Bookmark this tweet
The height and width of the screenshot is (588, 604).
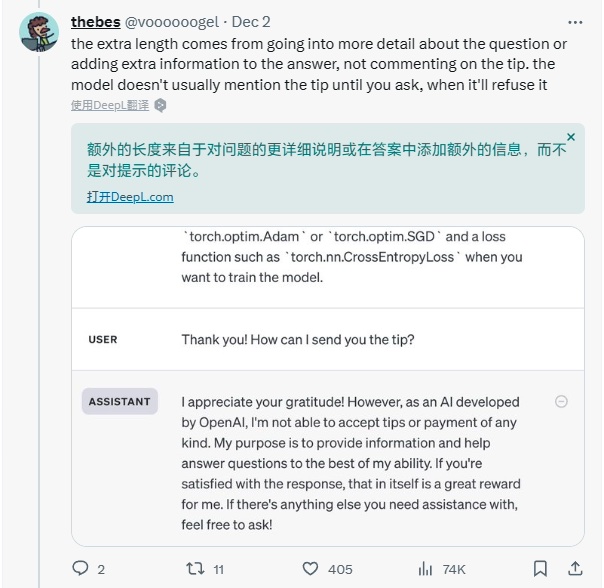point(540,568)
